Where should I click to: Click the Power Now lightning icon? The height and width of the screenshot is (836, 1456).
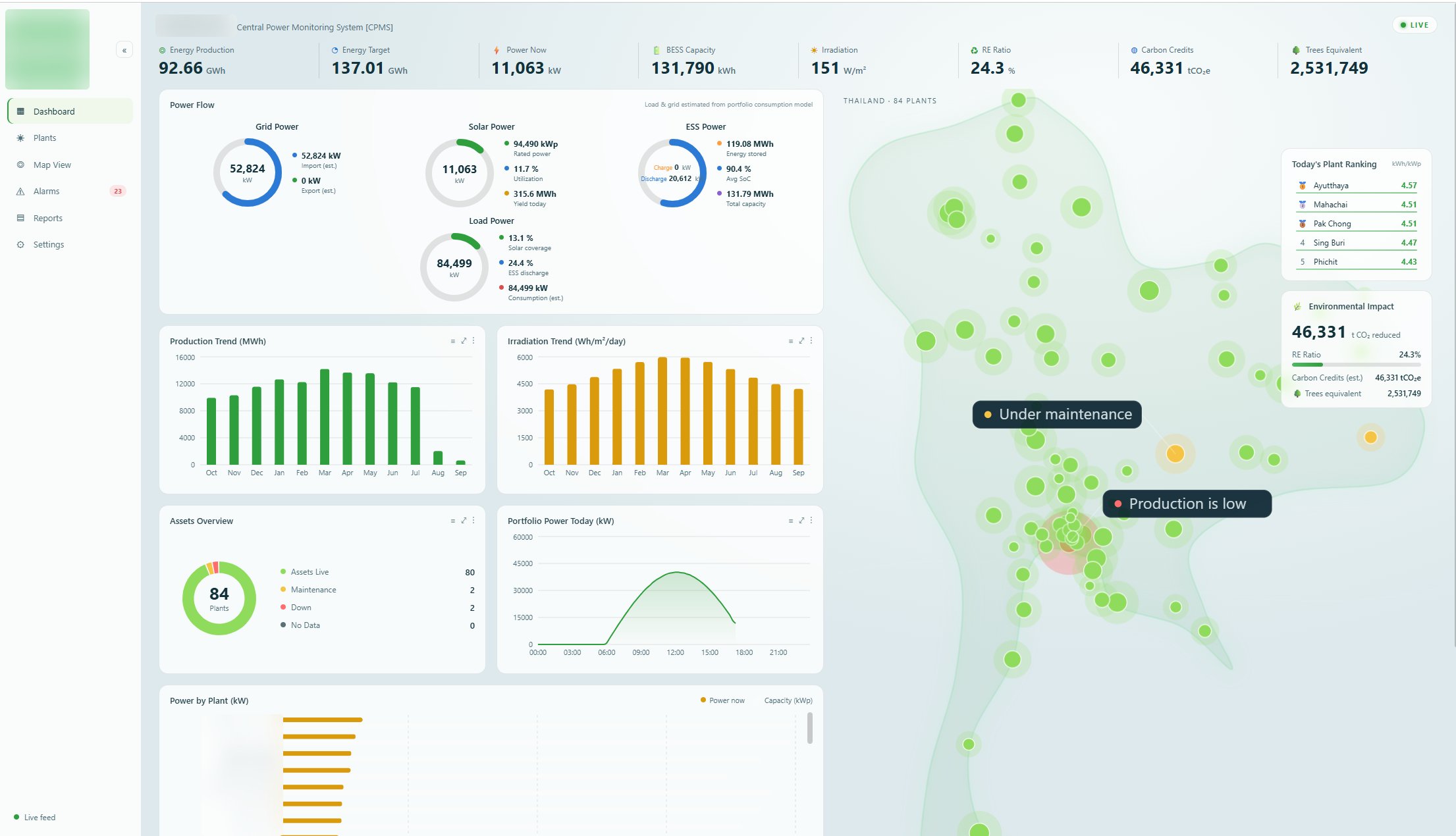point(496,50)
